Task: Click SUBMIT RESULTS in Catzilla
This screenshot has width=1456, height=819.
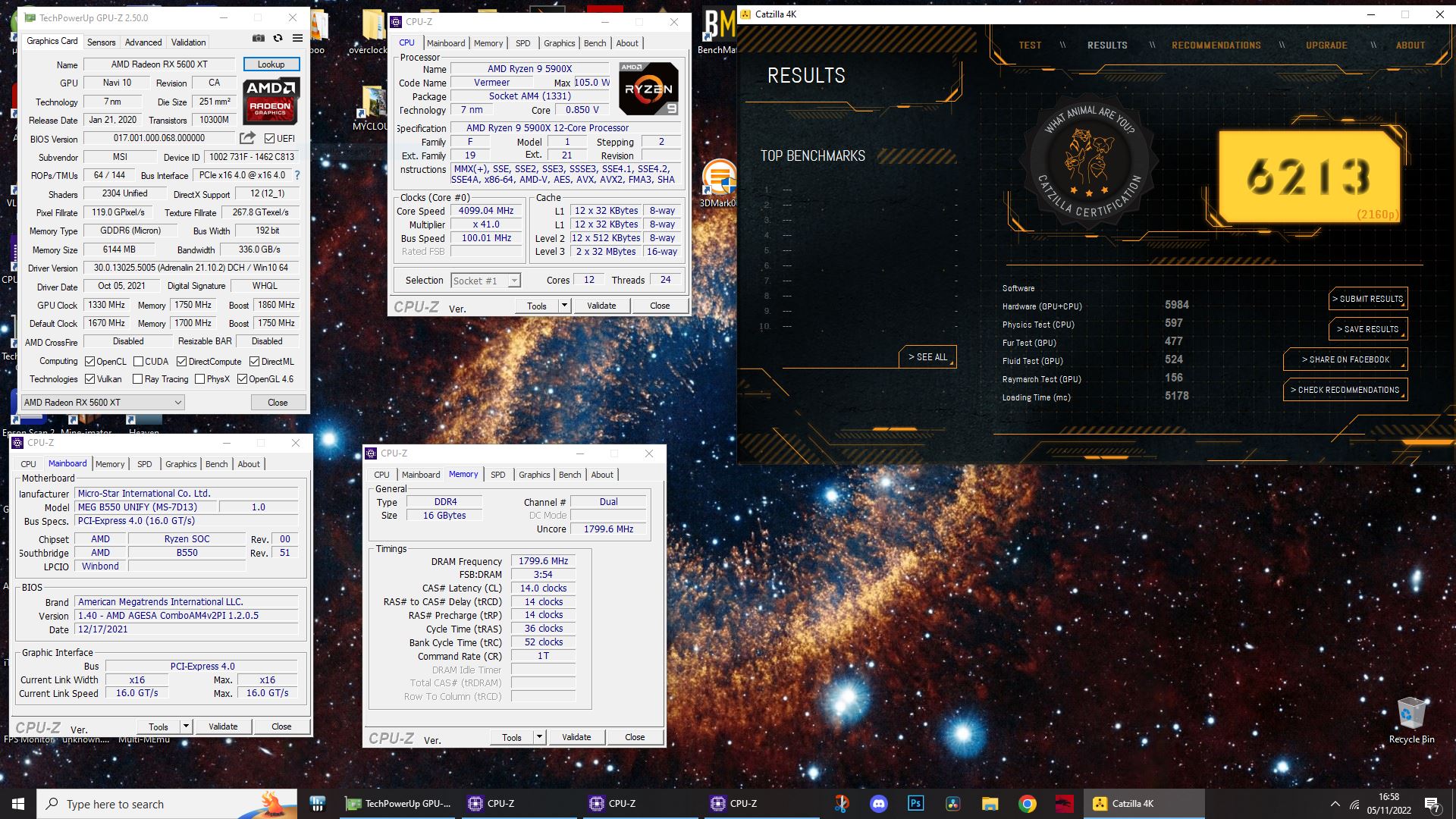Action: coord(1368,299)
